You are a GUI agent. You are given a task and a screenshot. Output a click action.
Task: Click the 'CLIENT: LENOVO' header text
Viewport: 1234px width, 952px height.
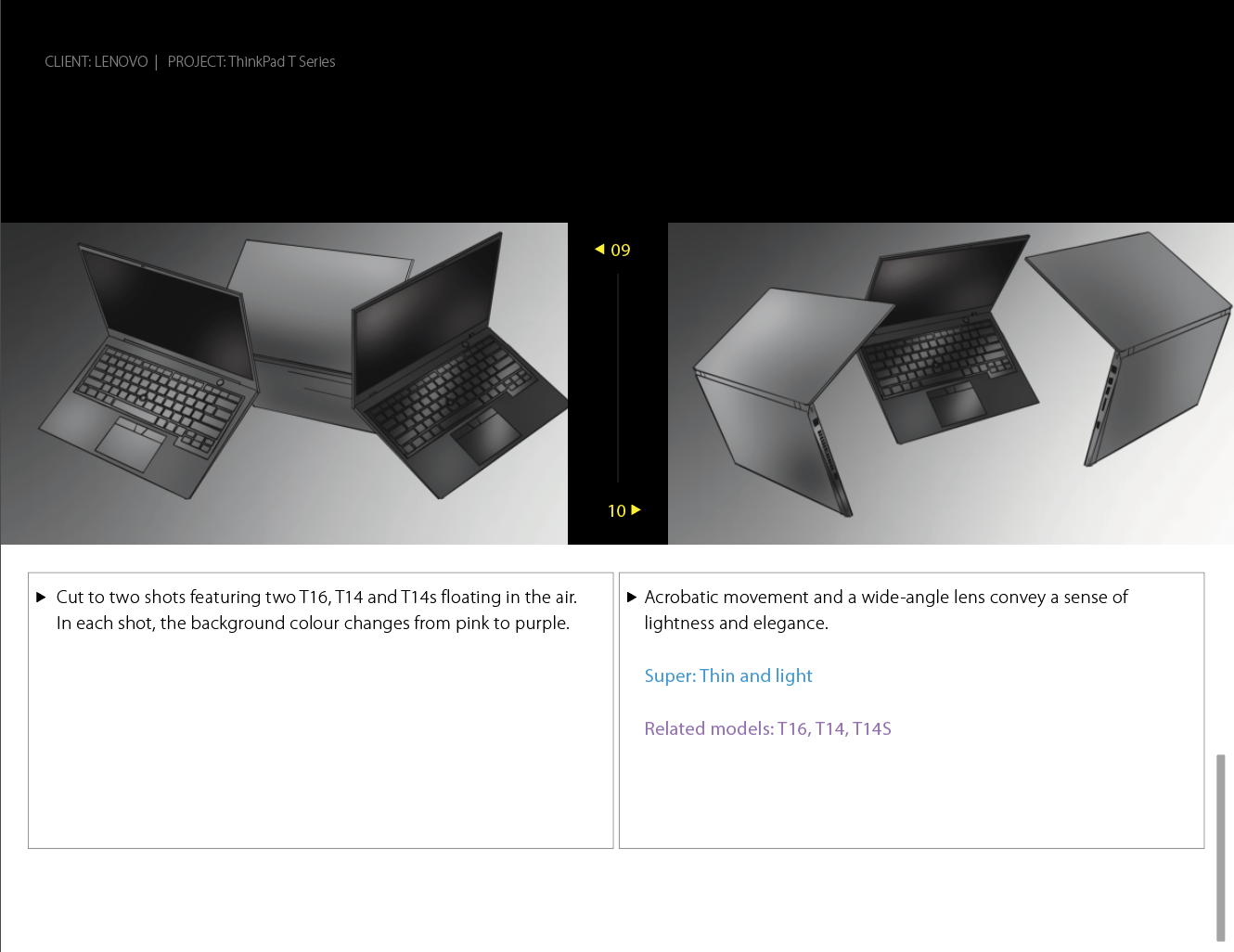tap(96, 62)
